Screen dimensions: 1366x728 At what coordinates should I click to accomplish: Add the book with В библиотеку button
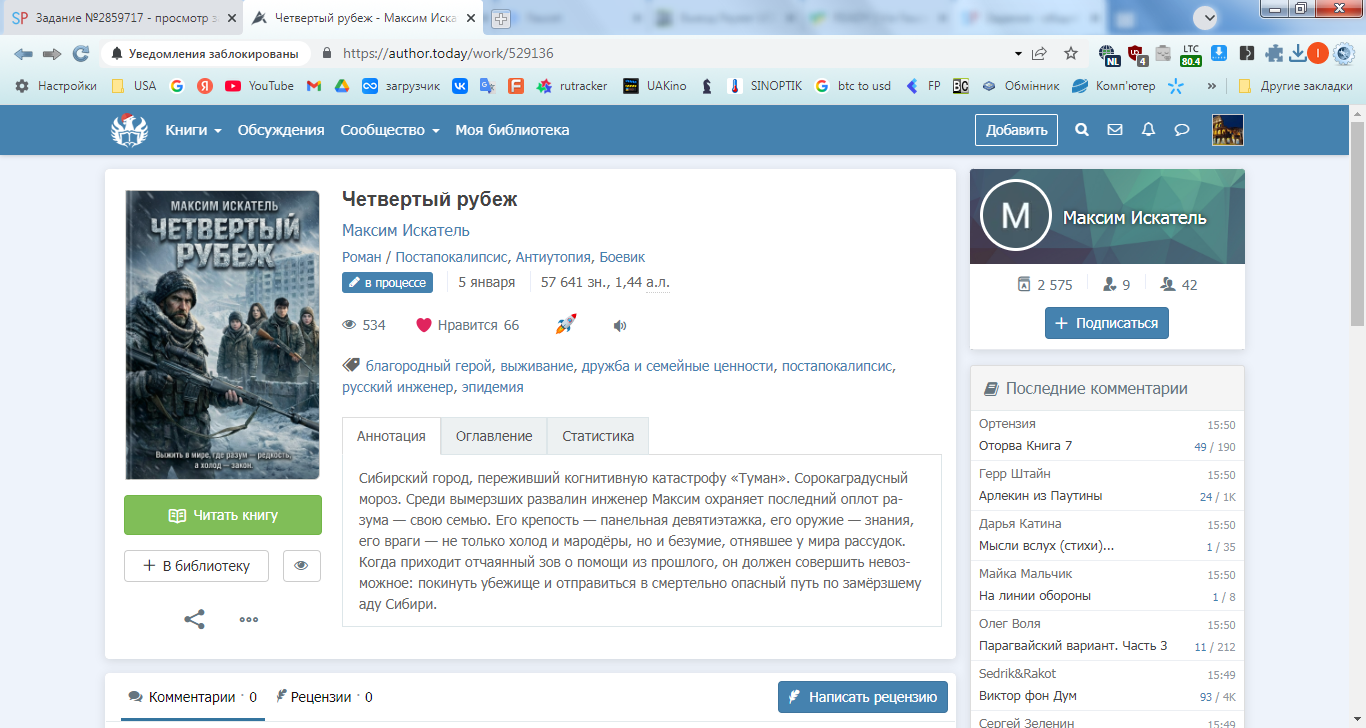[x=196, y=566]
